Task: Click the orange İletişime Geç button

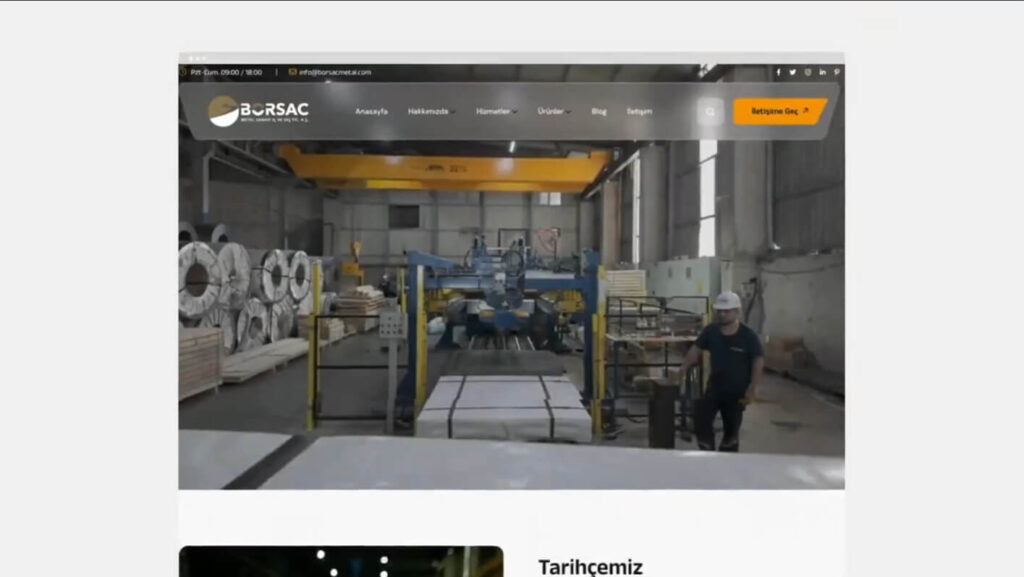Action: coord(780,112)
